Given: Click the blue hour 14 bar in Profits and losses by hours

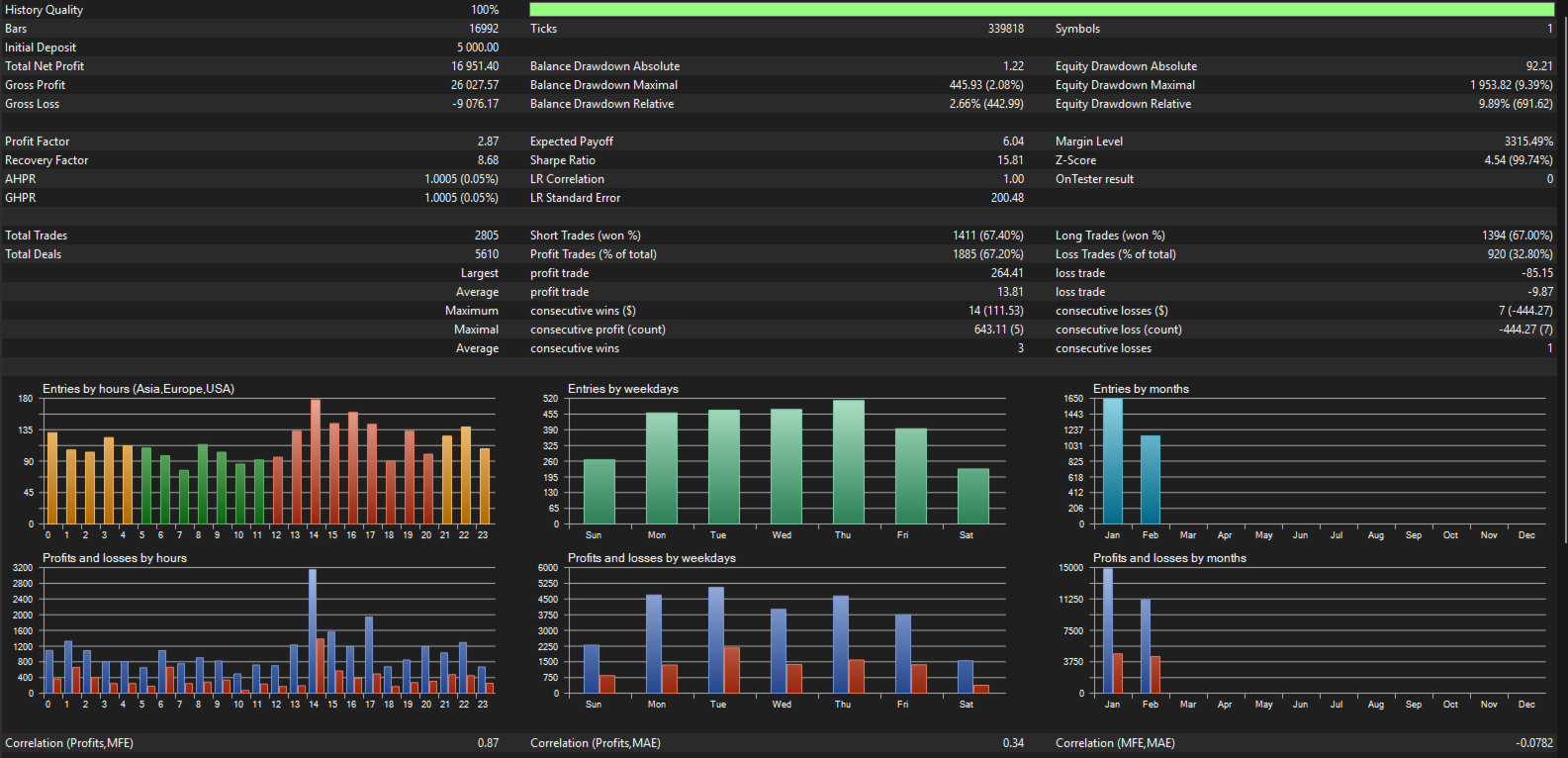Looking at the screenshot, I should point(312,630).
